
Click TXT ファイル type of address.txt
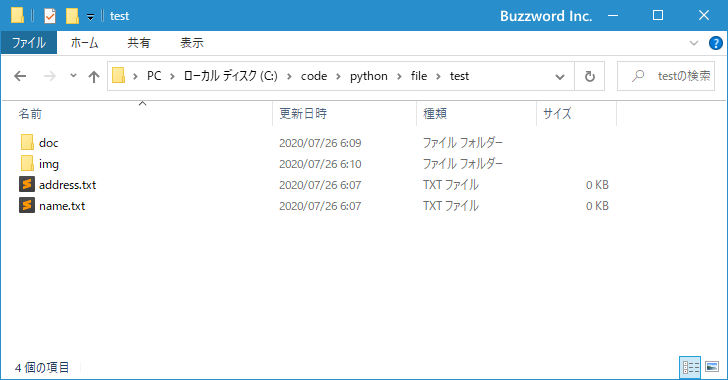tap(450, 185)
